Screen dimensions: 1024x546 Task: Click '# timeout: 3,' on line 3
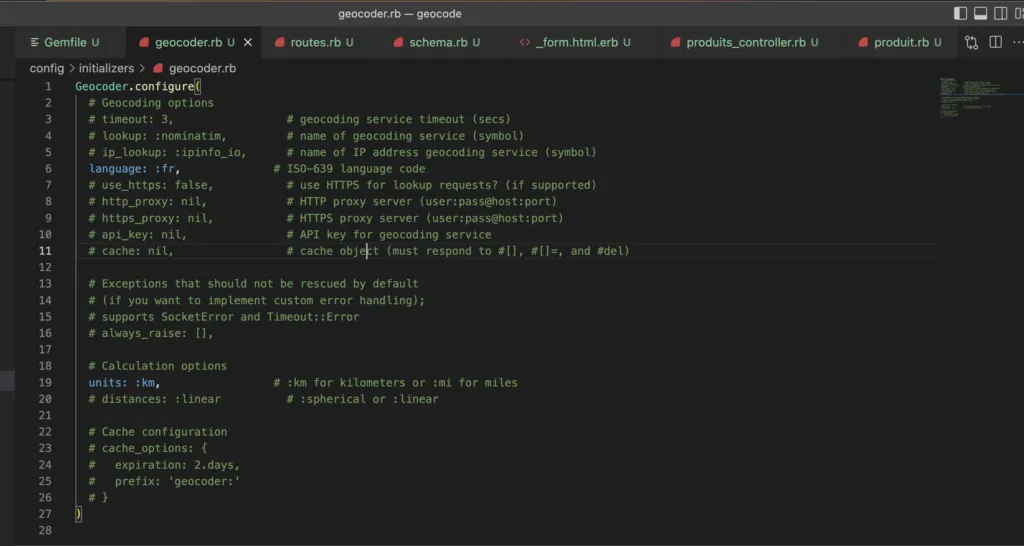coord(131,119)
